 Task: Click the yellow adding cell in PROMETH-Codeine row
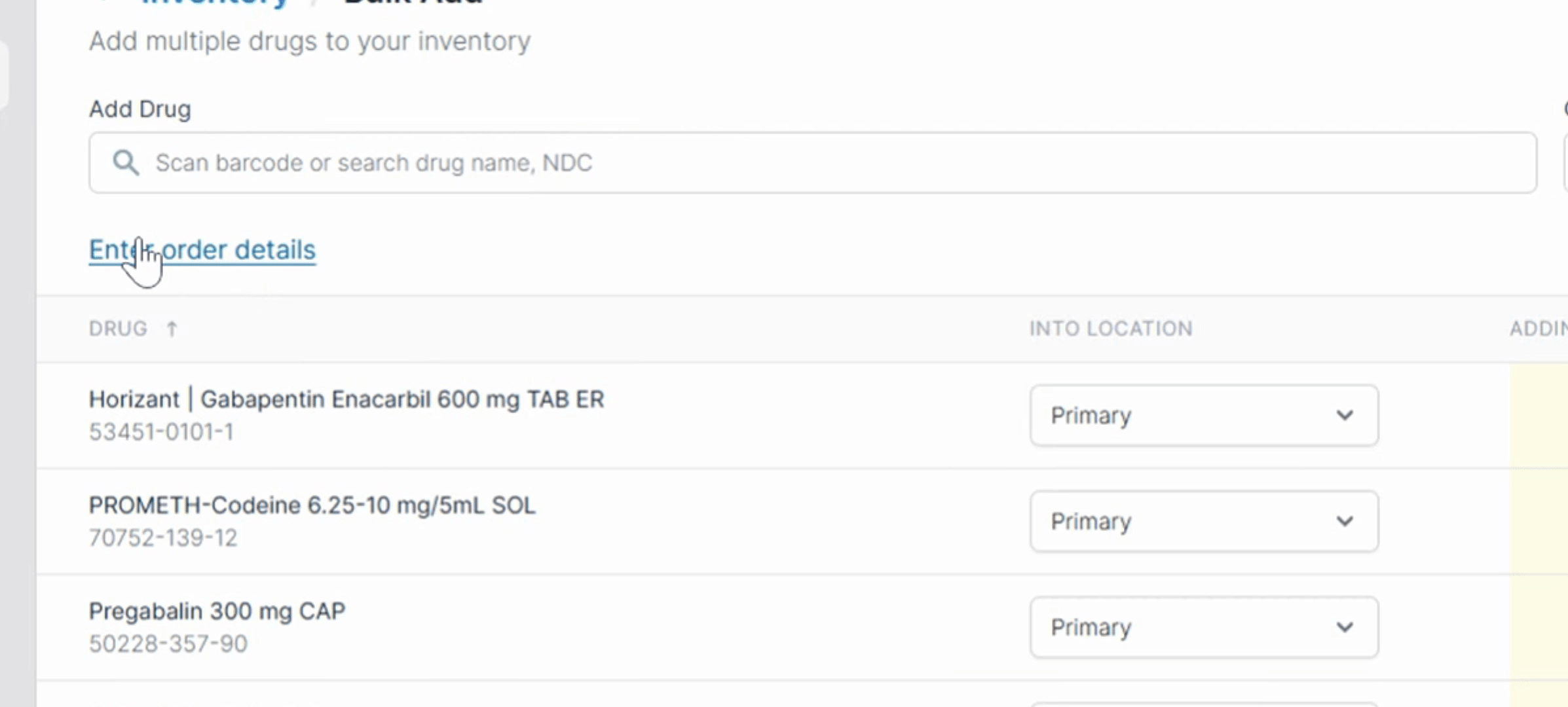coord(1539,521)
